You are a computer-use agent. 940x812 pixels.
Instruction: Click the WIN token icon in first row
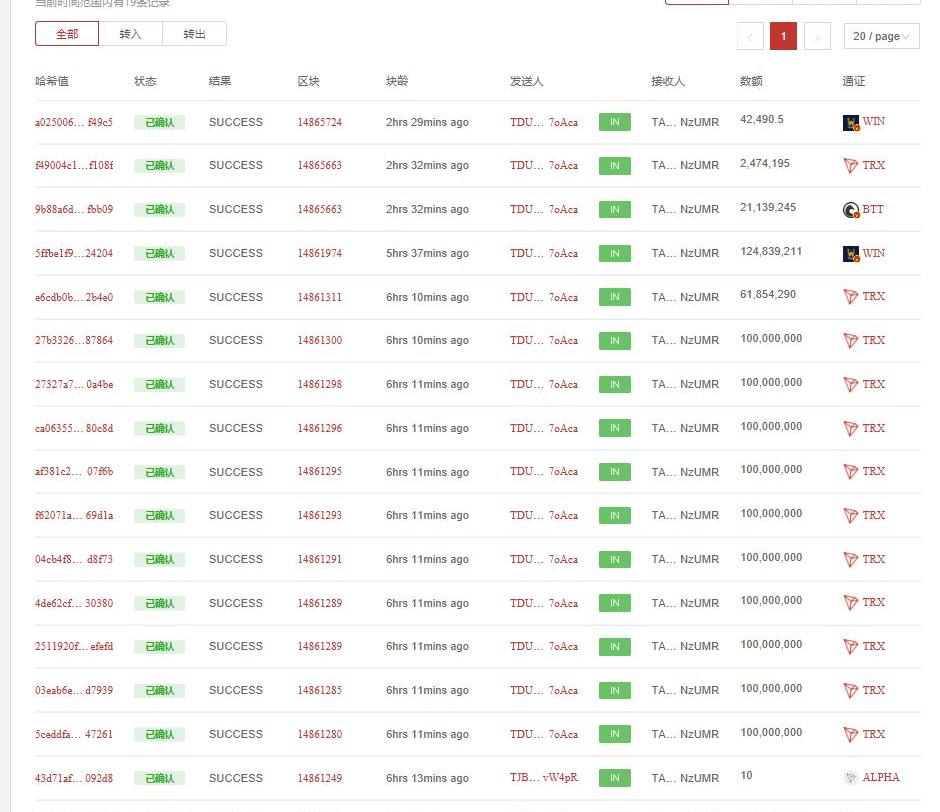pyautogui.click(x=851, y=123)
